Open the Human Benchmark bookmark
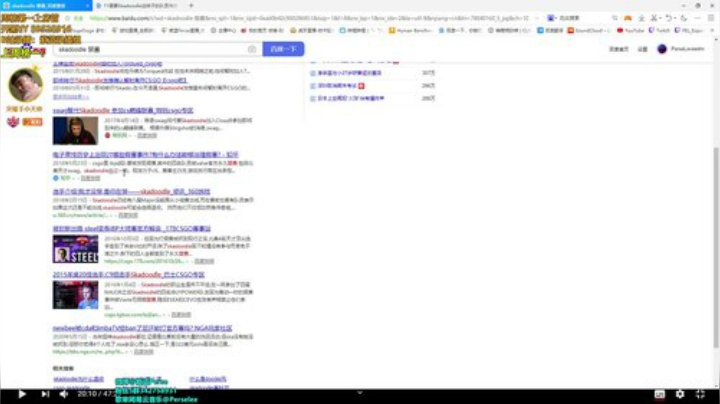720x404 pixels. pyautogui.click(x=410, y=30)
